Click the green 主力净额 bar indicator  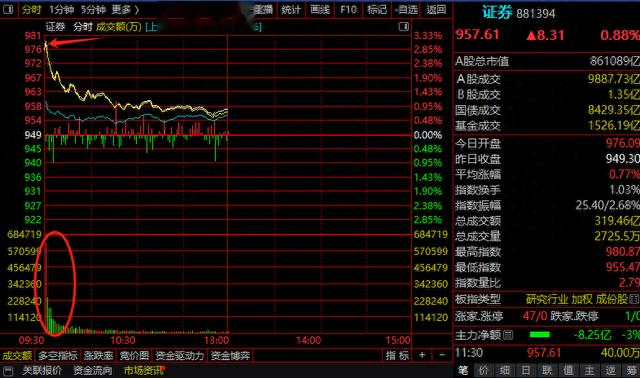540,335
